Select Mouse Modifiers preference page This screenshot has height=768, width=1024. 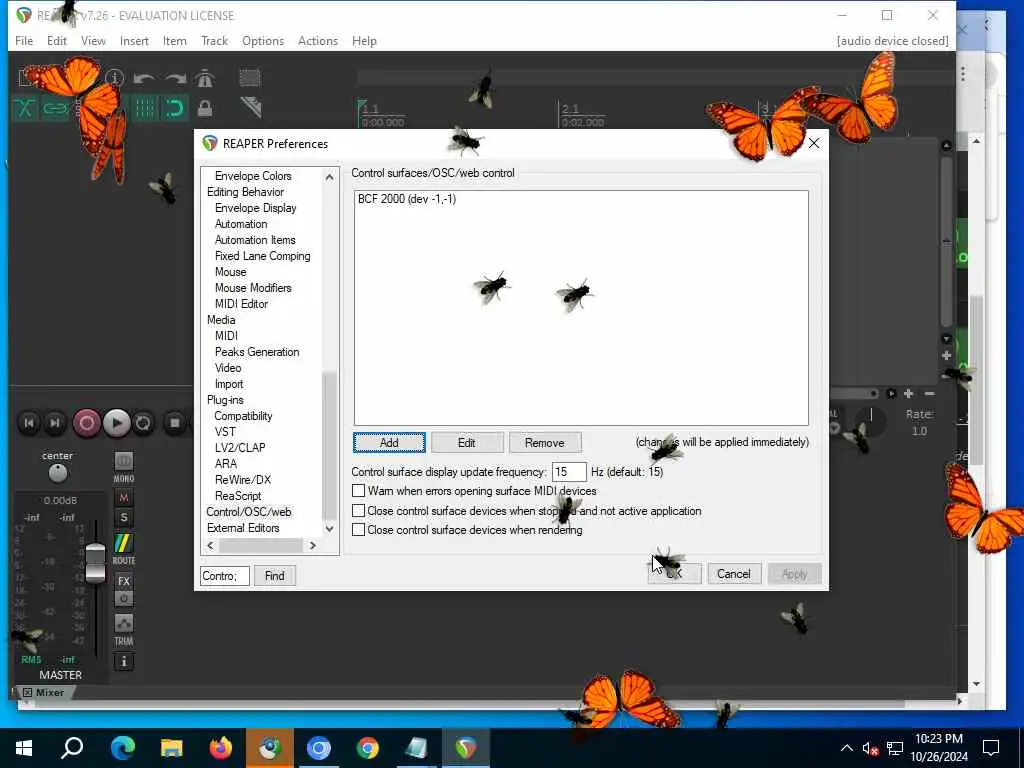(x=253, y=288)
